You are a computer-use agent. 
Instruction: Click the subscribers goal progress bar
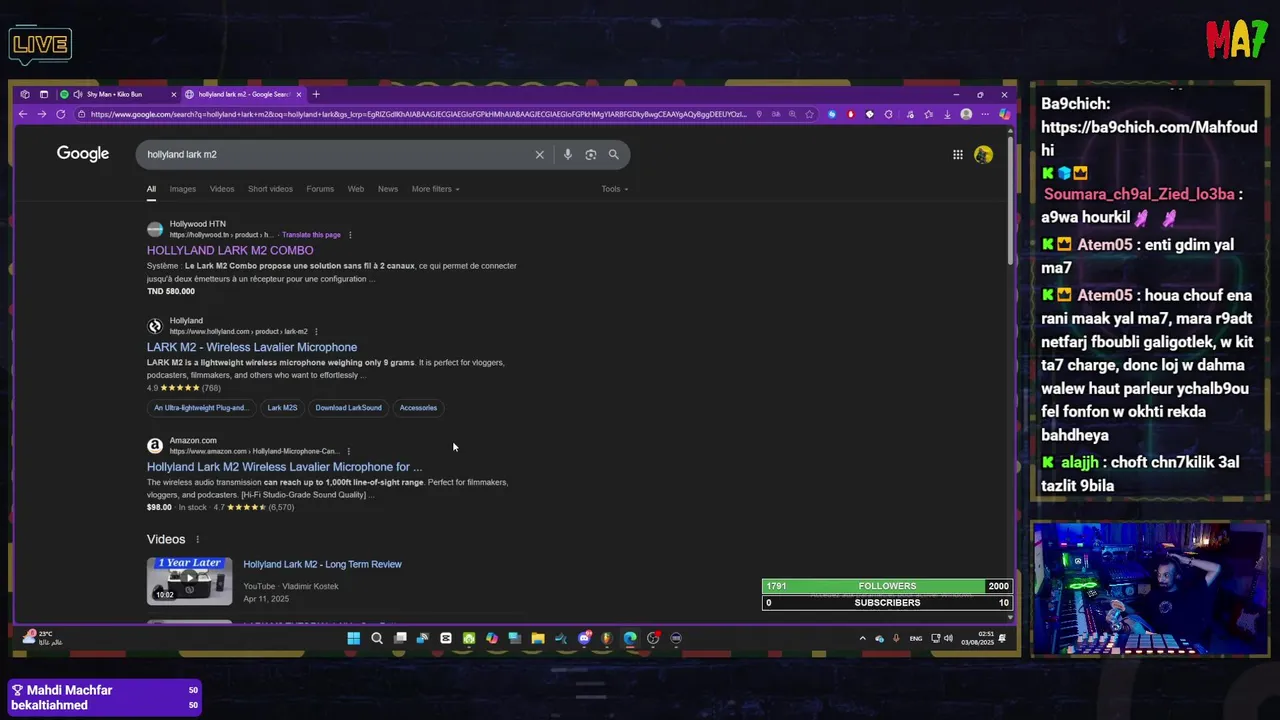(887, 603)
